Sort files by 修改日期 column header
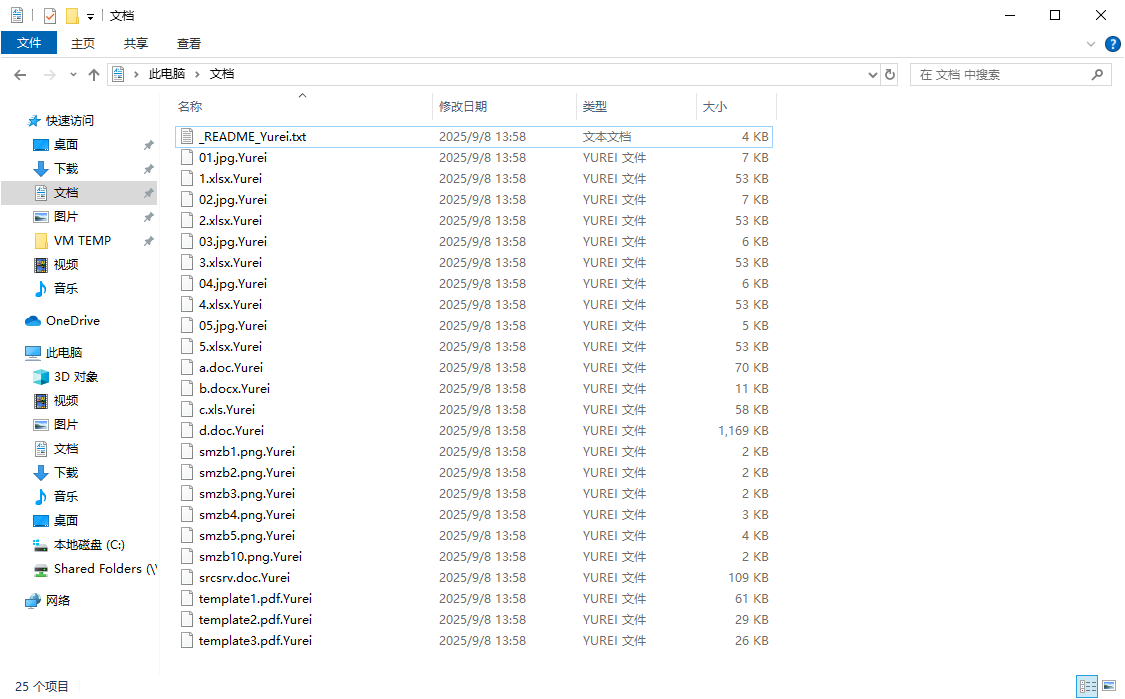This screenshot has width=1125, height=699. 463,106
